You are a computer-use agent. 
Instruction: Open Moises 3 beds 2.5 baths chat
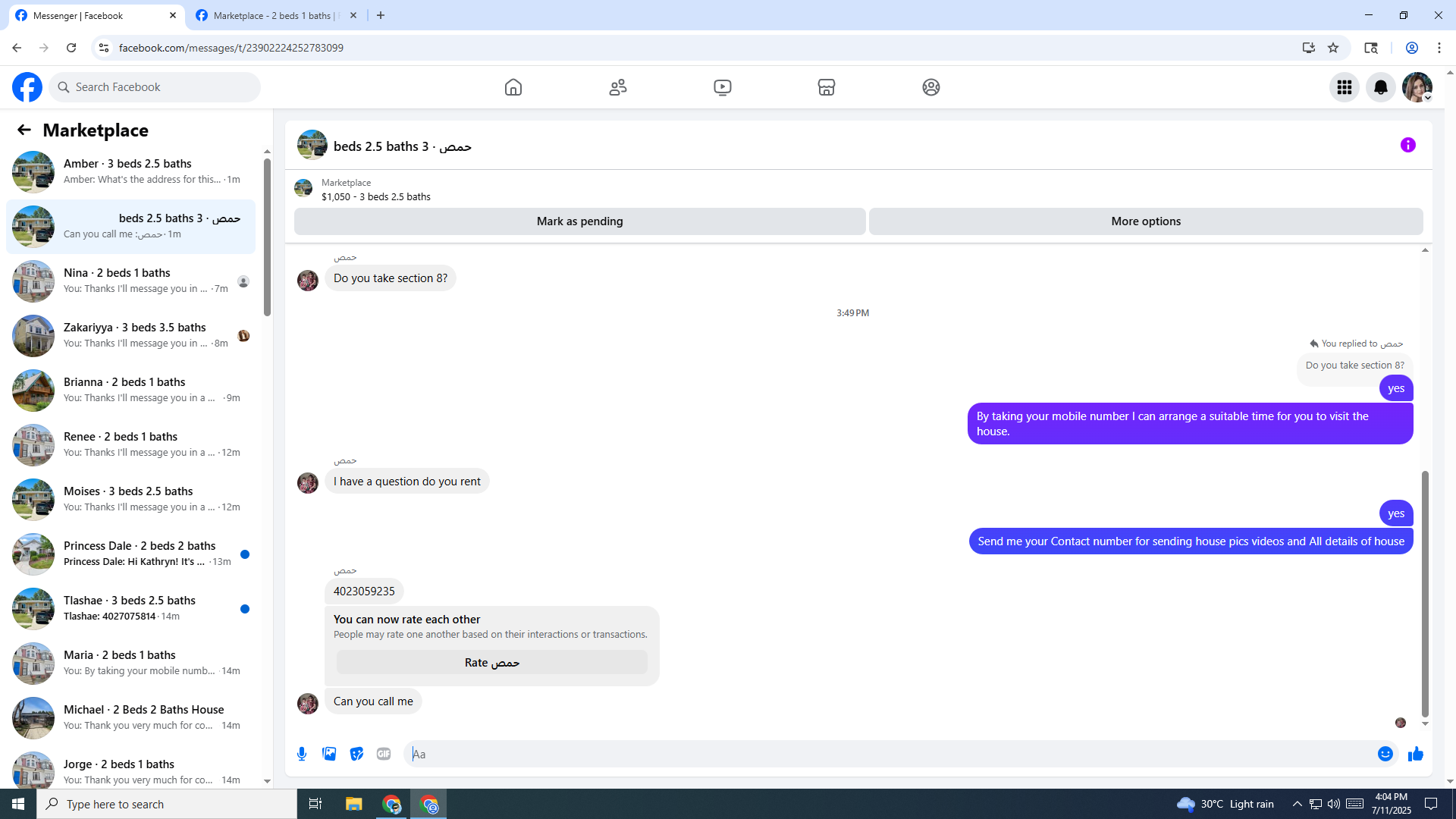pyautogui.click(x=130, y=499)
